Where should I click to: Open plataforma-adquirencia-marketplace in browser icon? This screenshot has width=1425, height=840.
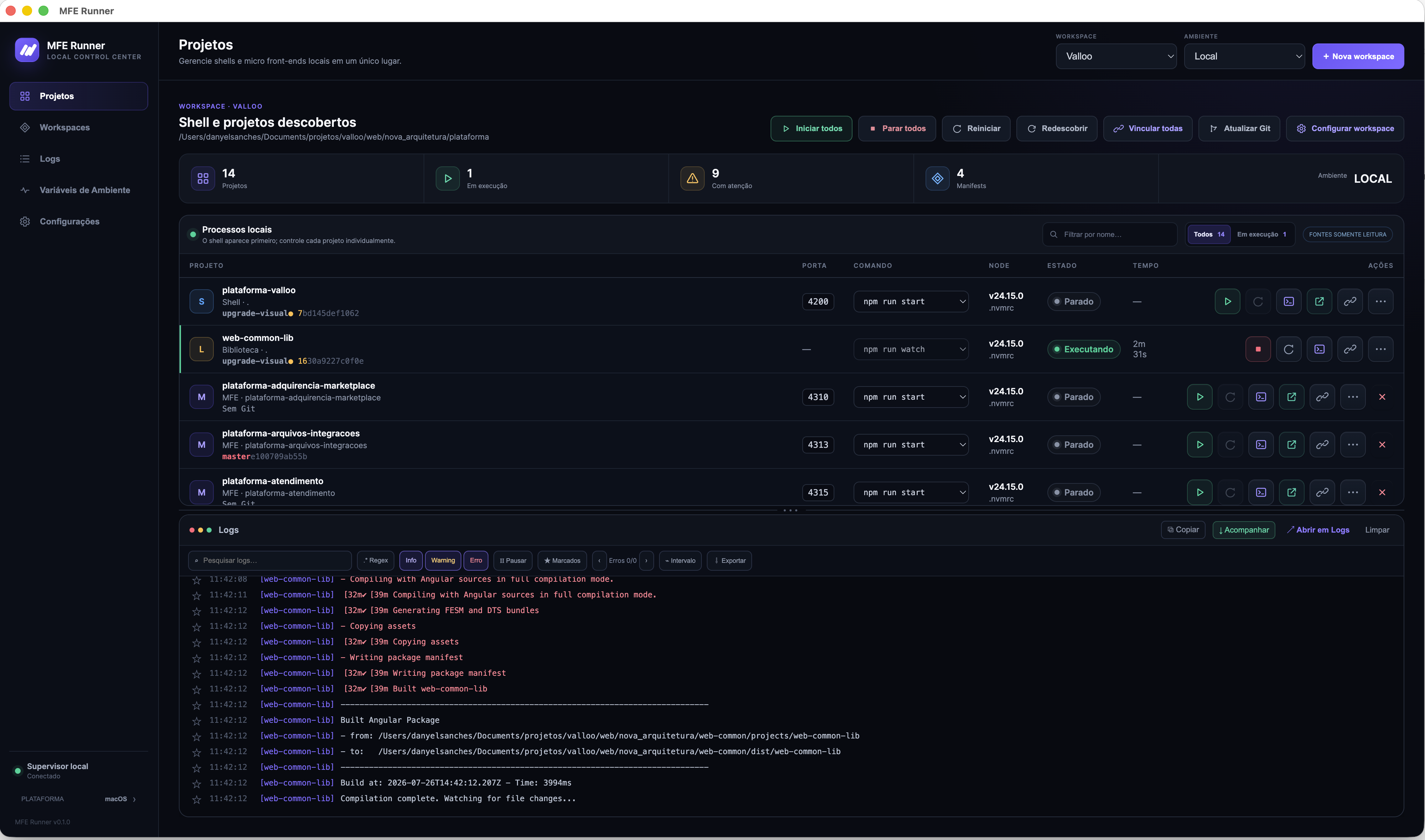tap(1291, 397)
